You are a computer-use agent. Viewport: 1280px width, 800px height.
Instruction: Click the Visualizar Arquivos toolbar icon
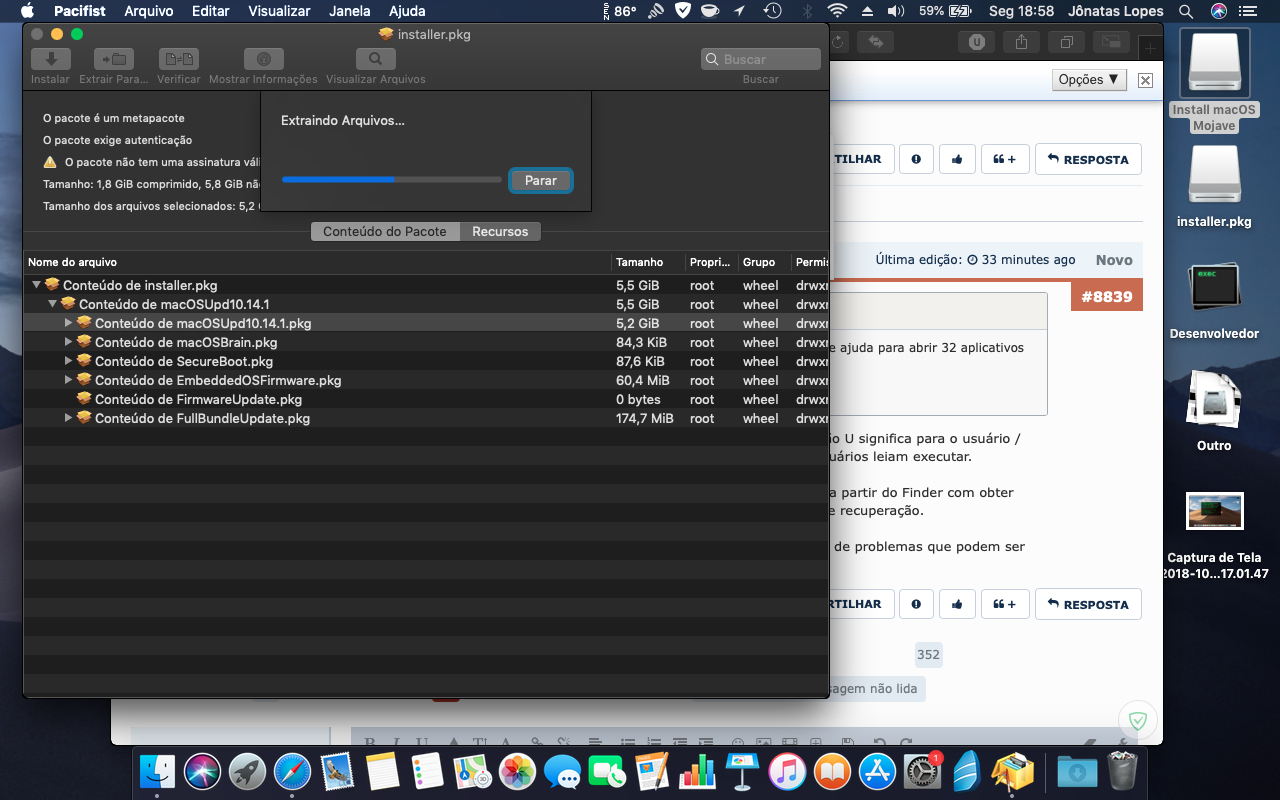pos(376,59)
